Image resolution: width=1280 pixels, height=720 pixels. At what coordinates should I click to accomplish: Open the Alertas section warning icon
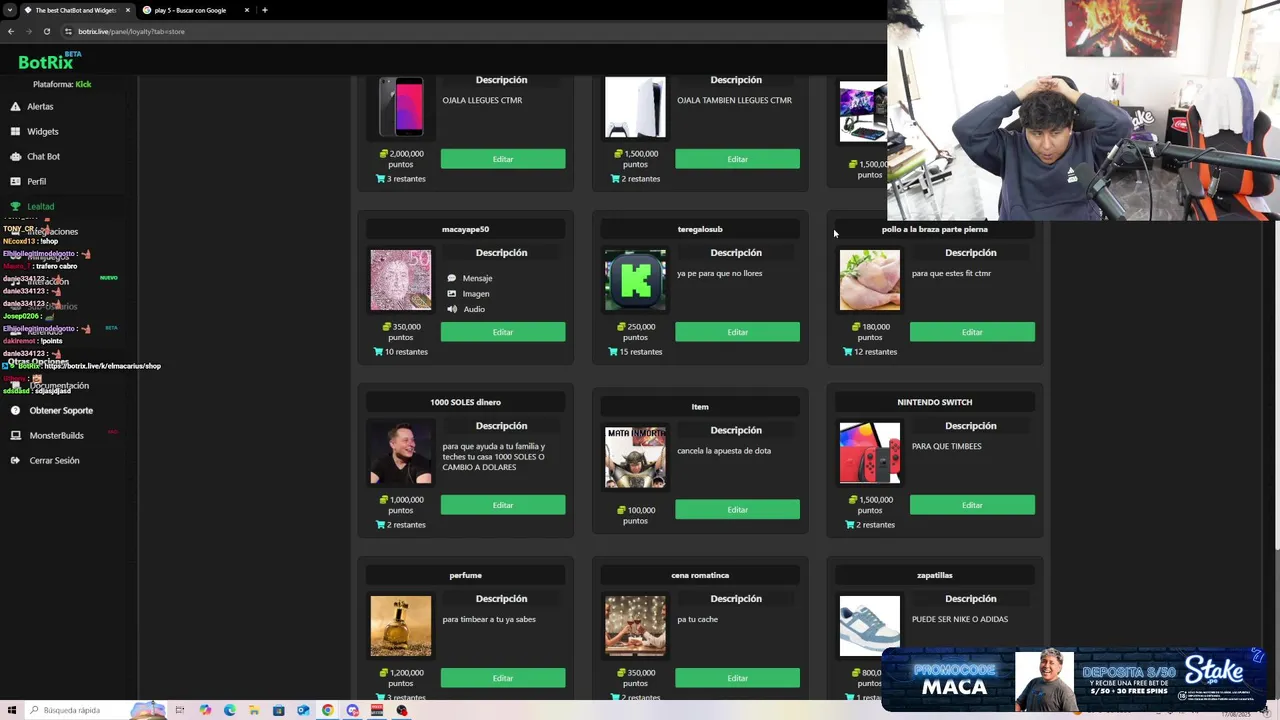pyautogui.click(x=15, y=106)
